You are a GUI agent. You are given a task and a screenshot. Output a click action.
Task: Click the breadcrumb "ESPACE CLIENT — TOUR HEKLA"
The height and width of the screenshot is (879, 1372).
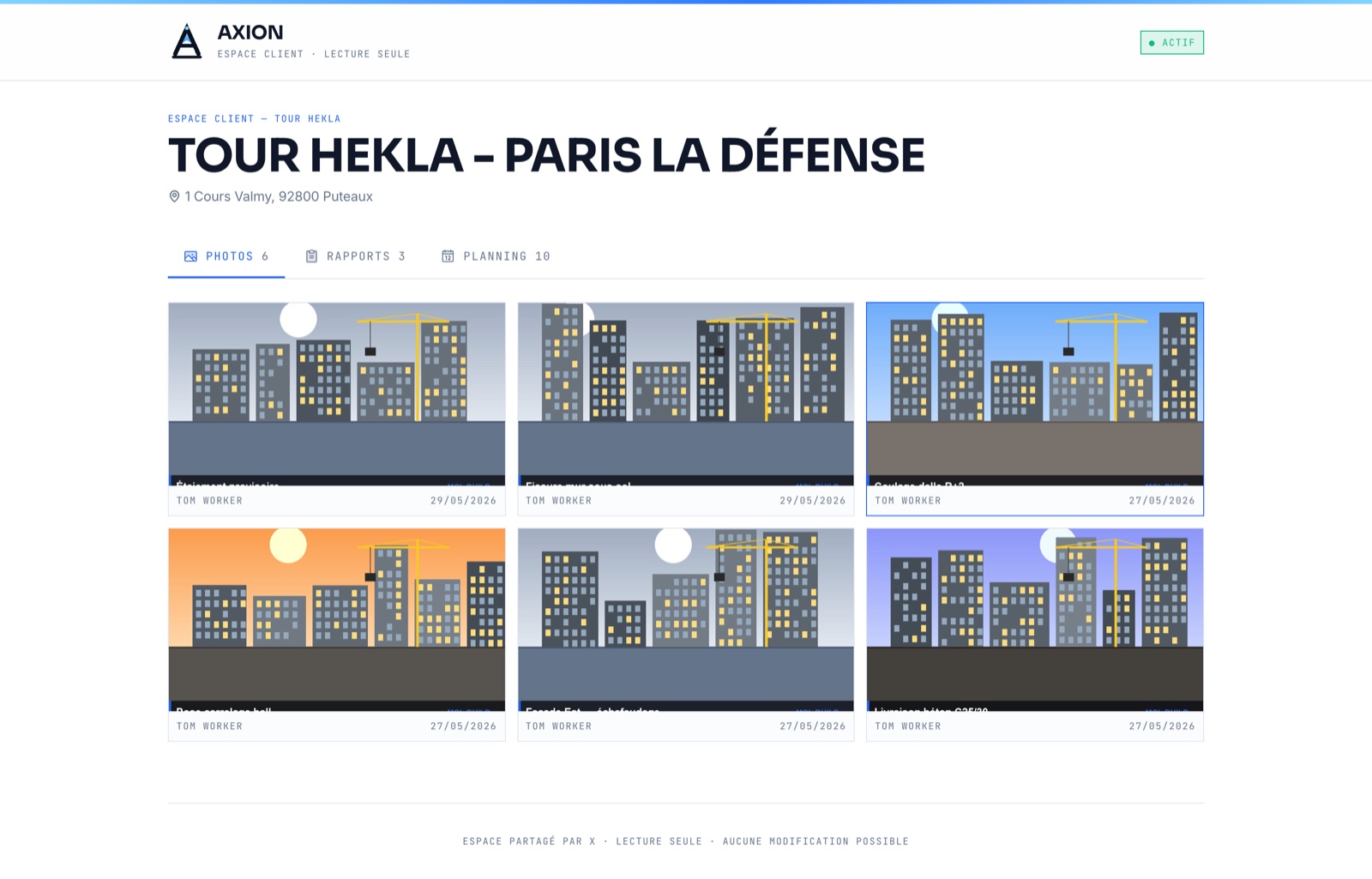click(255, 119)
